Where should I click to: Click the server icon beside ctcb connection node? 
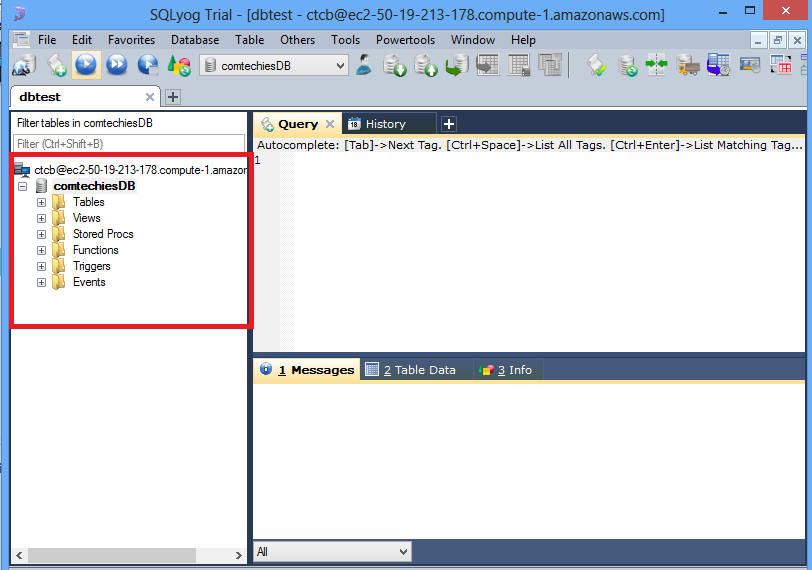(x=22, y=169)
